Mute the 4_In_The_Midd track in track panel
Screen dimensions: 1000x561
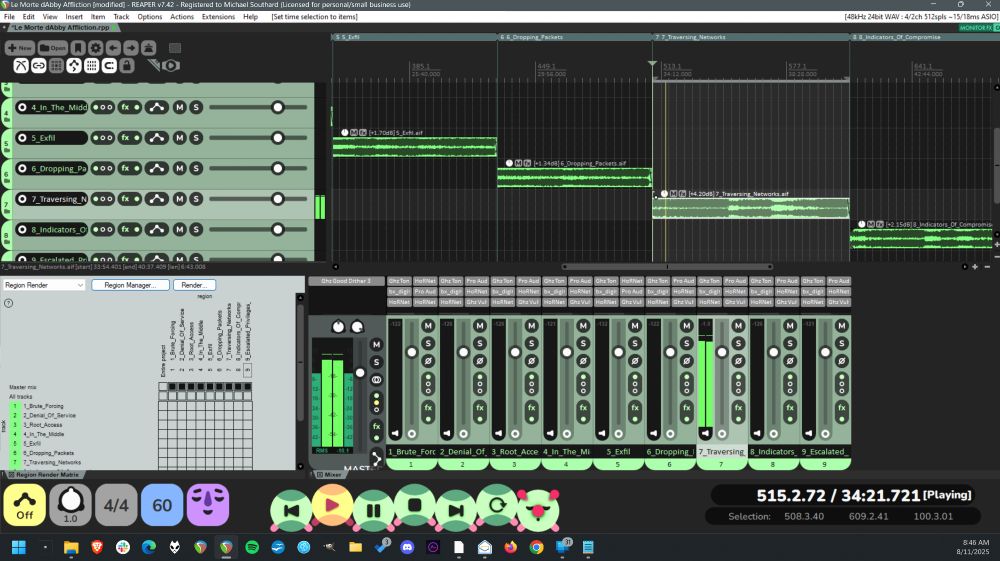[x=179, y=107]
